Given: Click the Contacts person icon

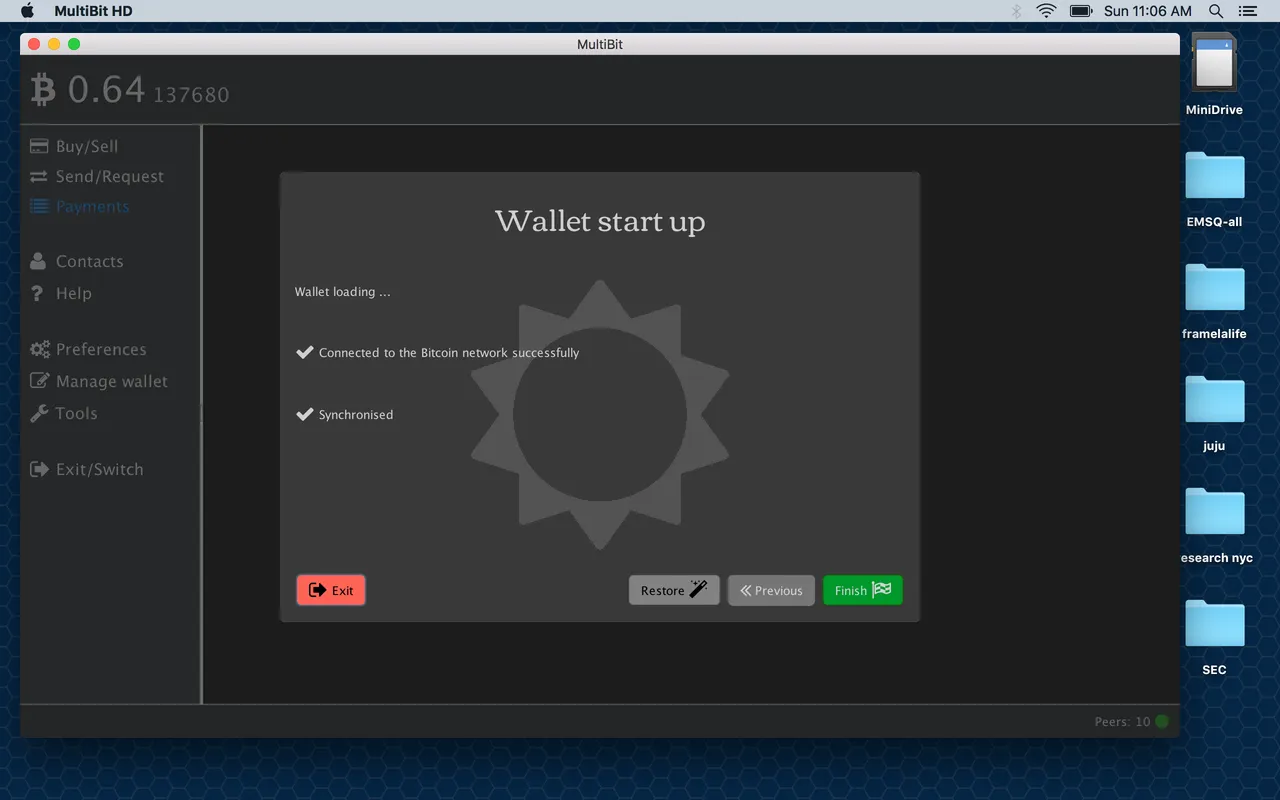Looking at the screenshot, I should click(x=38, y=261).
